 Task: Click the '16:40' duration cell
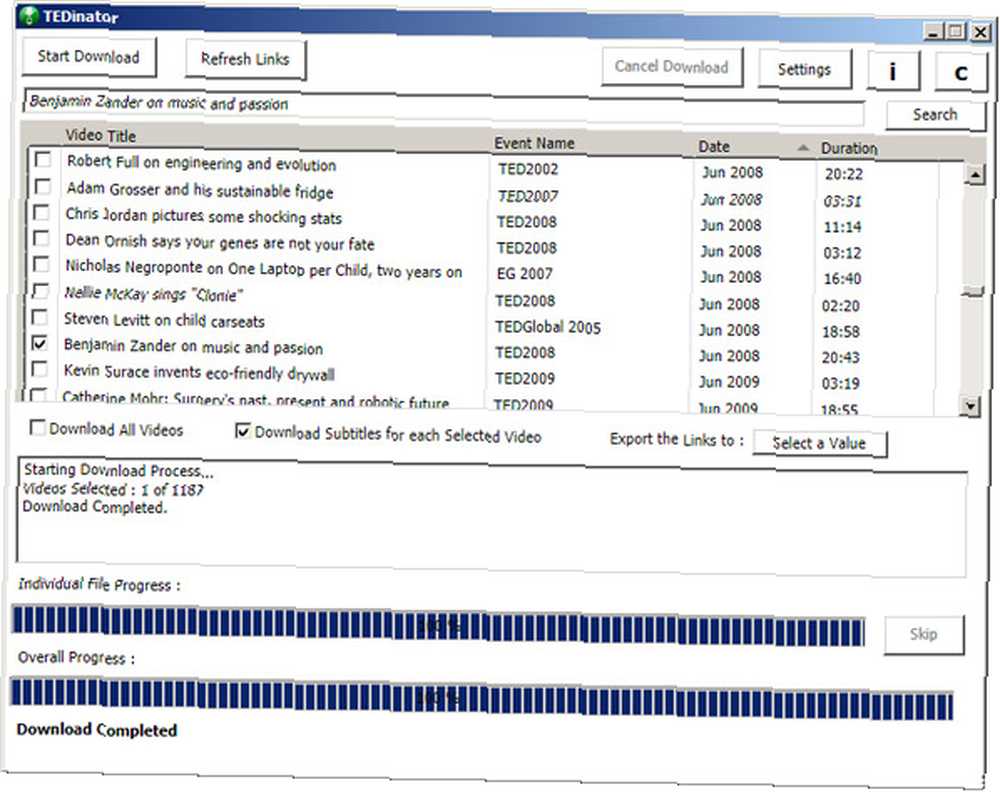point(842,279)
